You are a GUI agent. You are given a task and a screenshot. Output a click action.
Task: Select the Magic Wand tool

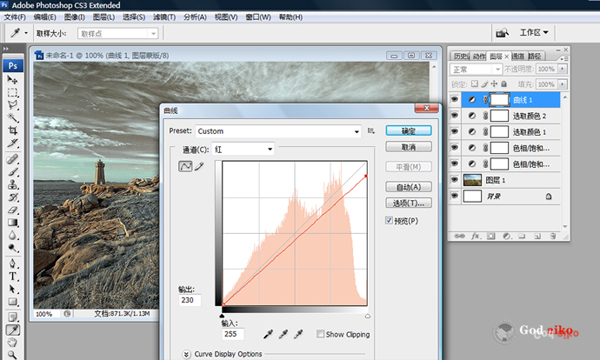(13, 118)
